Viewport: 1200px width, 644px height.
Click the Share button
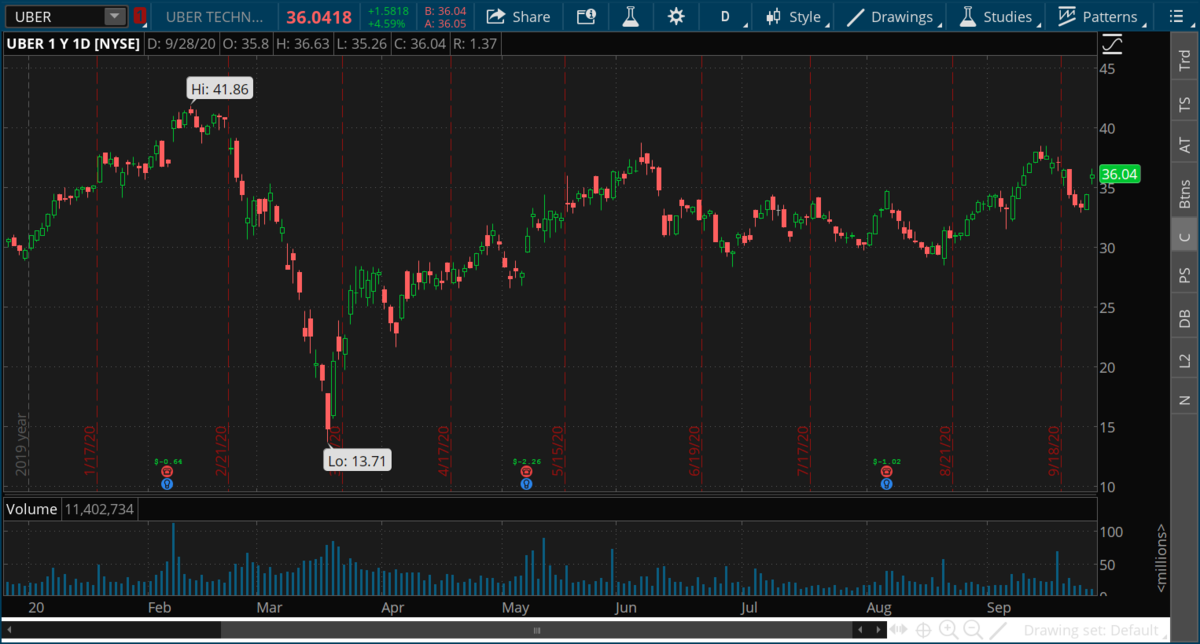tap(518, 17)
